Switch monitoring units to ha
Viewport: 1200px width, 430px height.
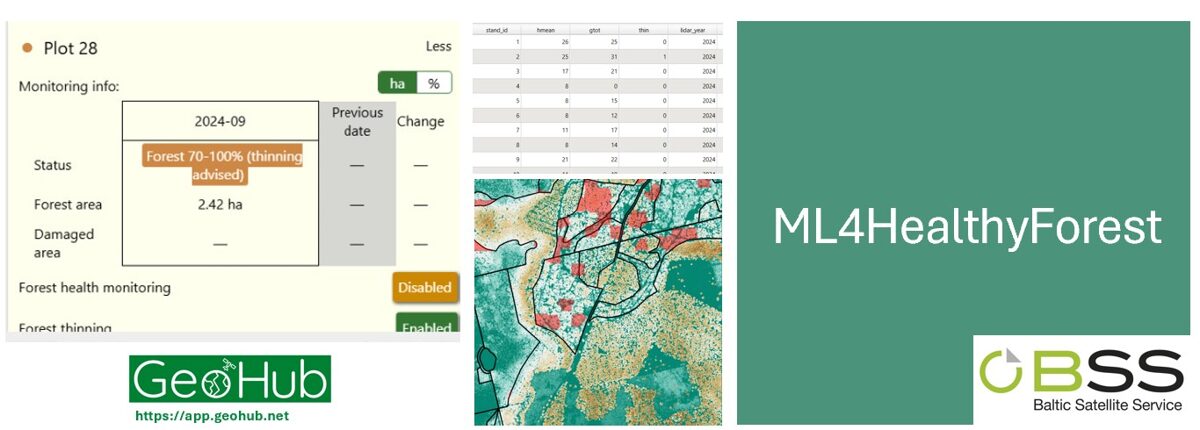pyautogui.click(x=397, y=84)
